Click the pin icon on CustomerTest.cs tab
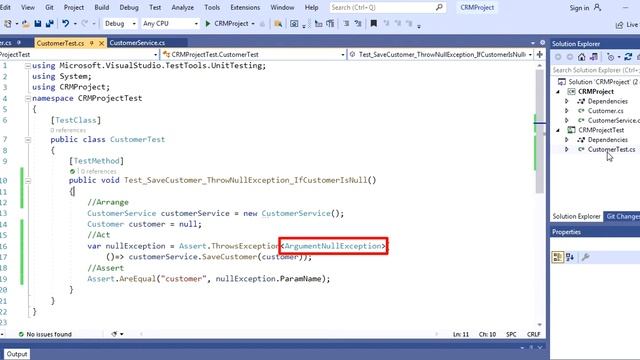The width and height of the screenshot is (640, 360). [91, 43]
